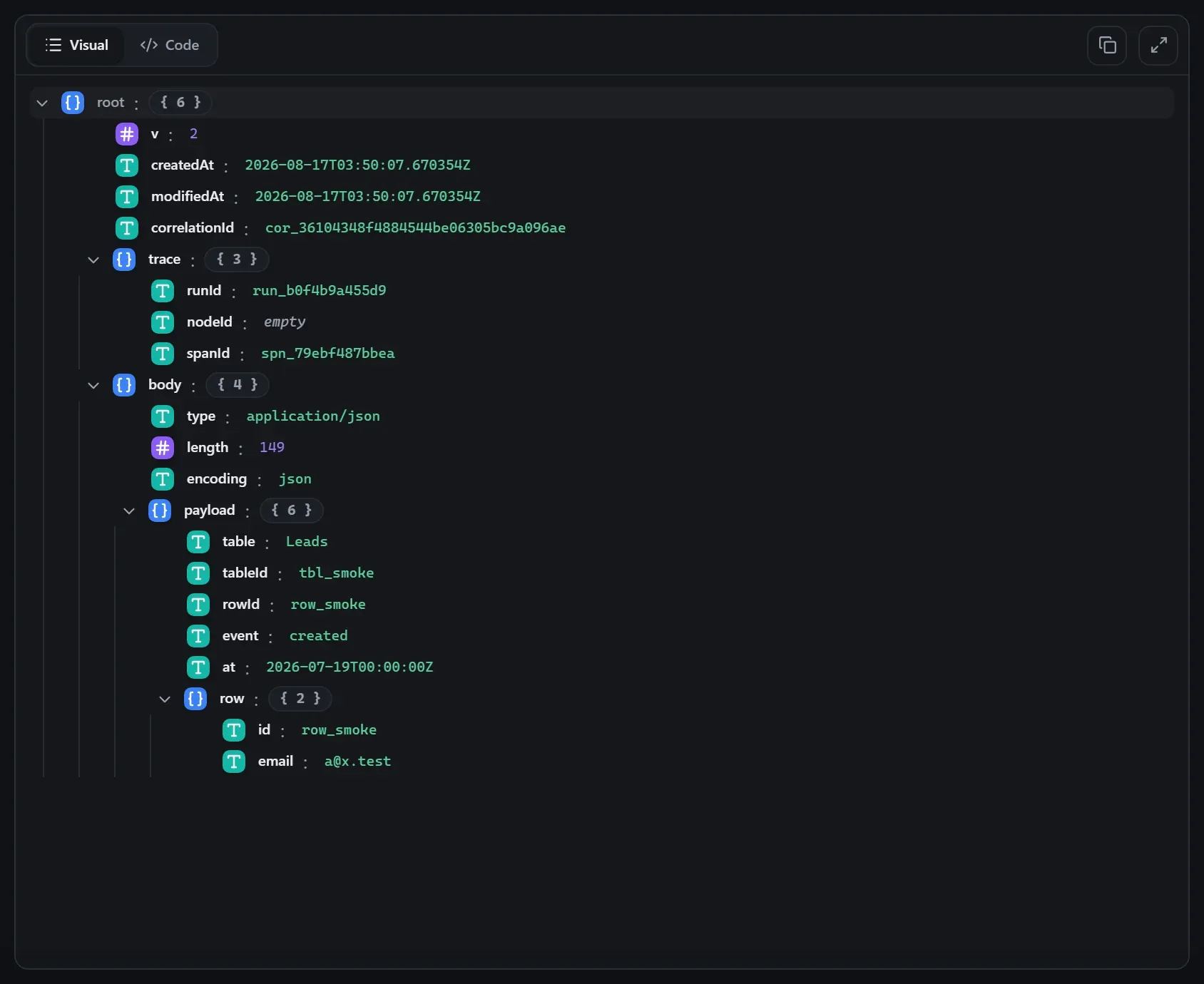1204x984 pixels.
Task: Click the row key label
Action: pyautogui.click(x=232, y=699)
